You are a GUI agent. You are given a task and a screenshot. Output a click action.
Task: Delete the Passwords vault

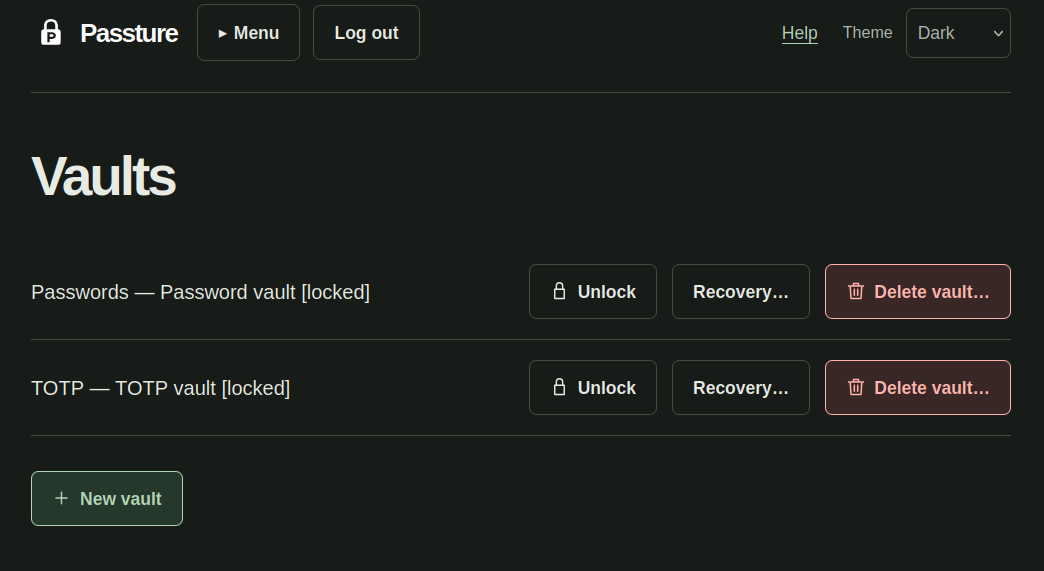(917, 291)
